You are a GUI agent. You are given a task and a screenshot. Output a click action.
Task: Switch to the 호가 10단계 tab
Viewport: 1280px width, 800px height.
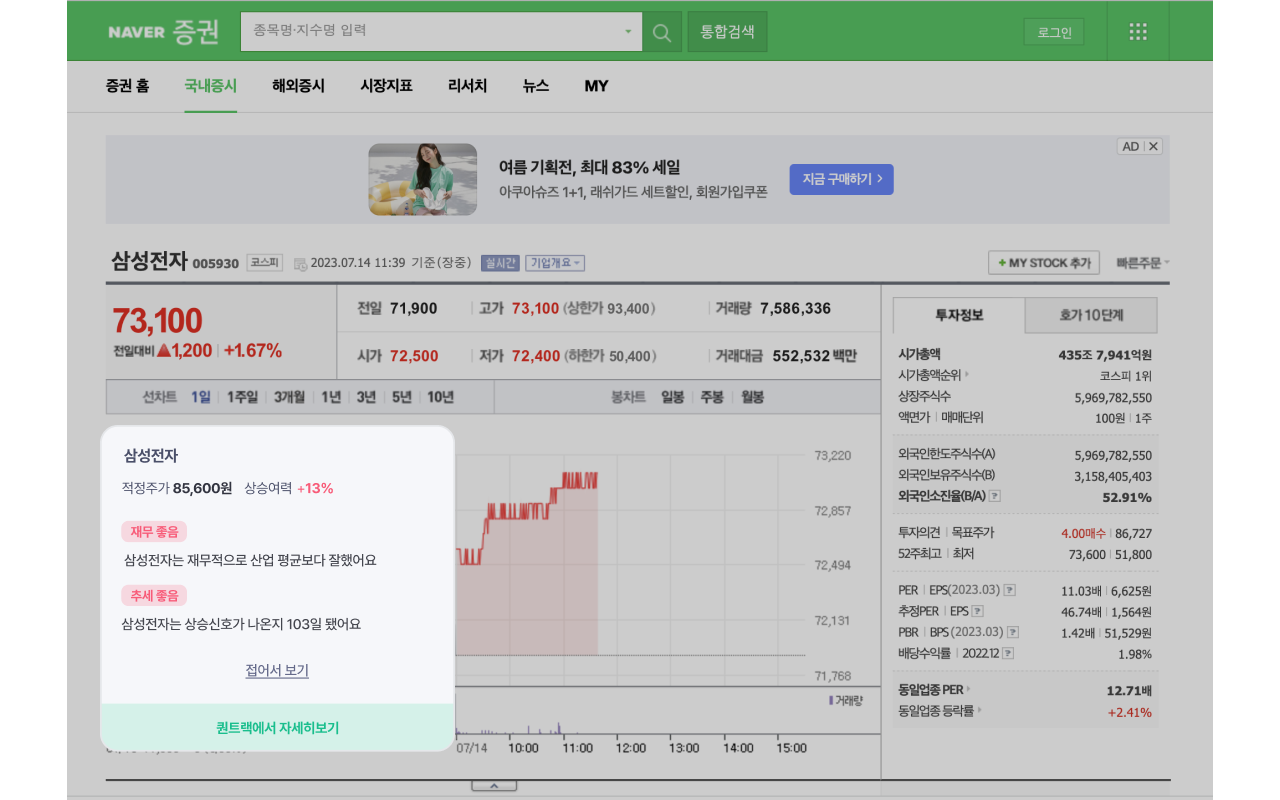pyautogui.click(x=1091, y=315)
